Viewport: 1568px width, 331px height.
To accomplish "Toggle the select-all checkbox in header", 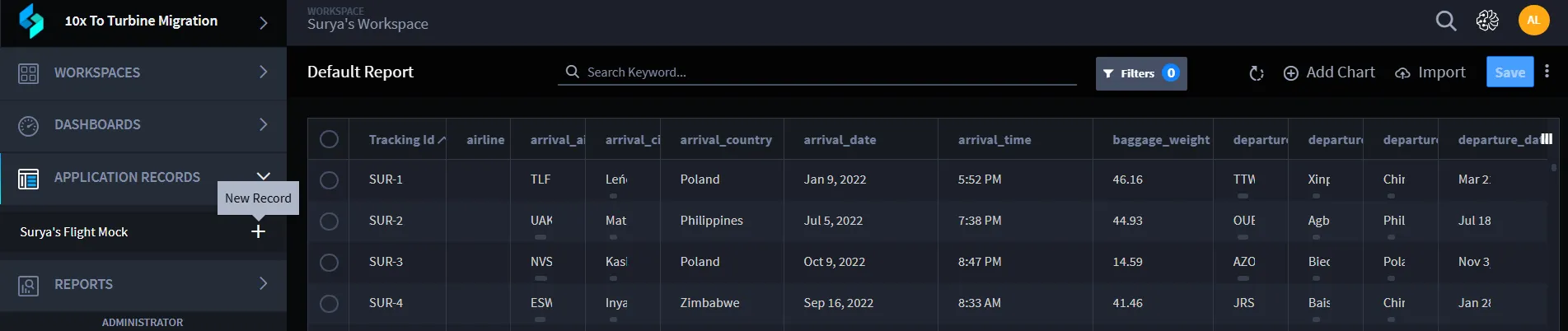I will pyautogui.click(x=329, y=139).
